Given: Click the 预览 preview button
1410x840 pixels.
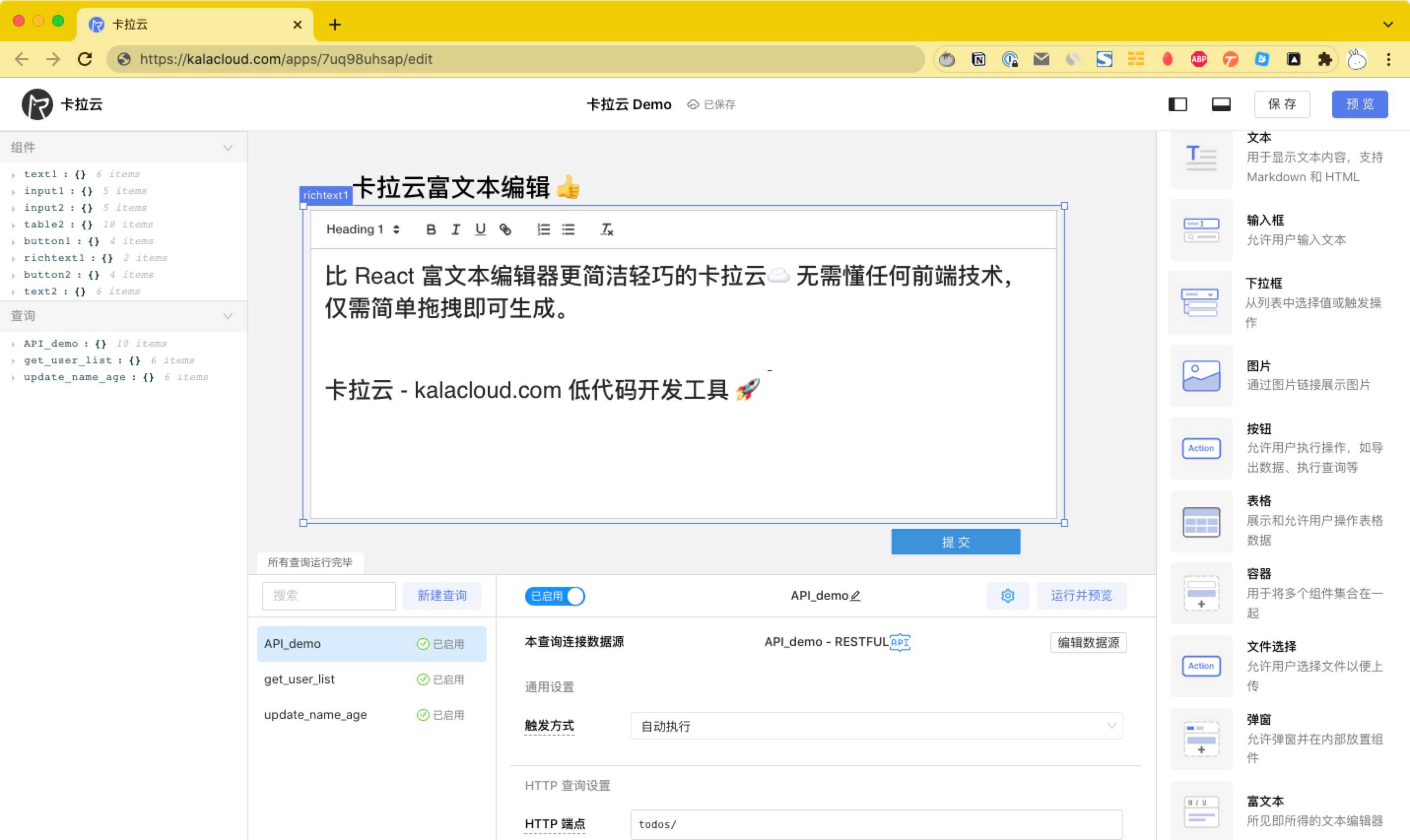Looking at the screenshot, I should (1360, 104).
